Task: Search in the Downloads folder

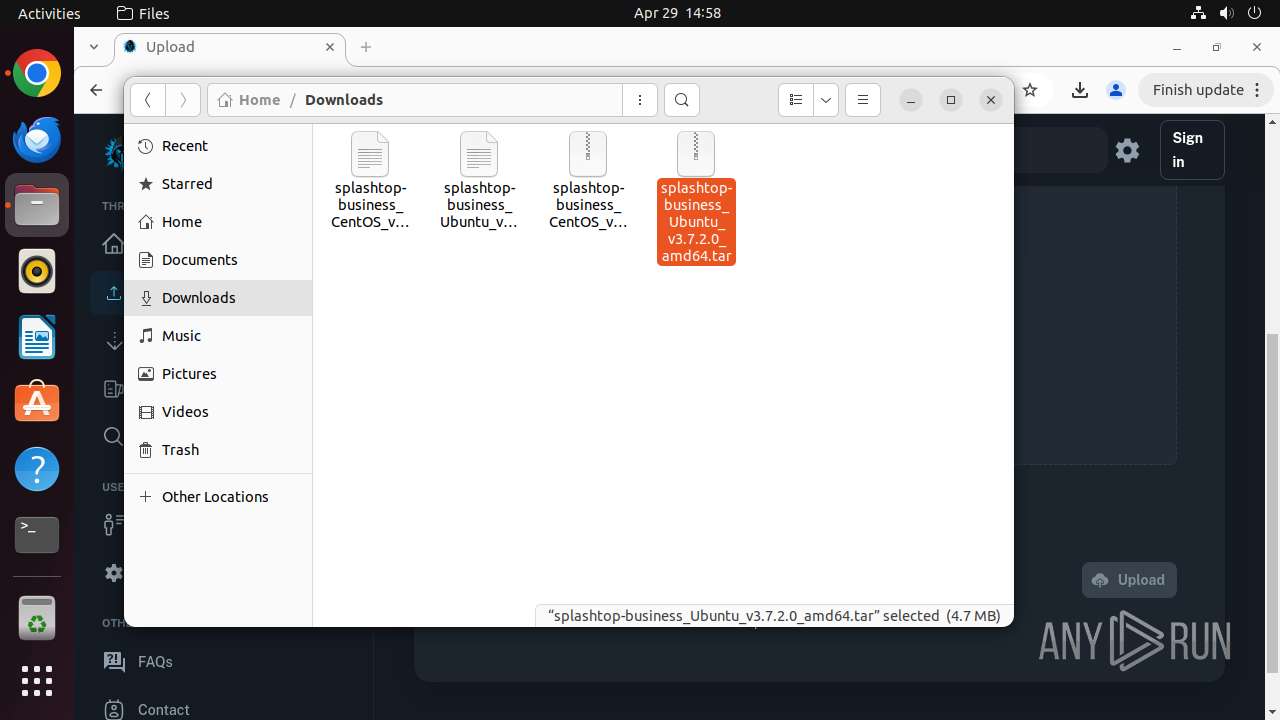Action: 682,100
